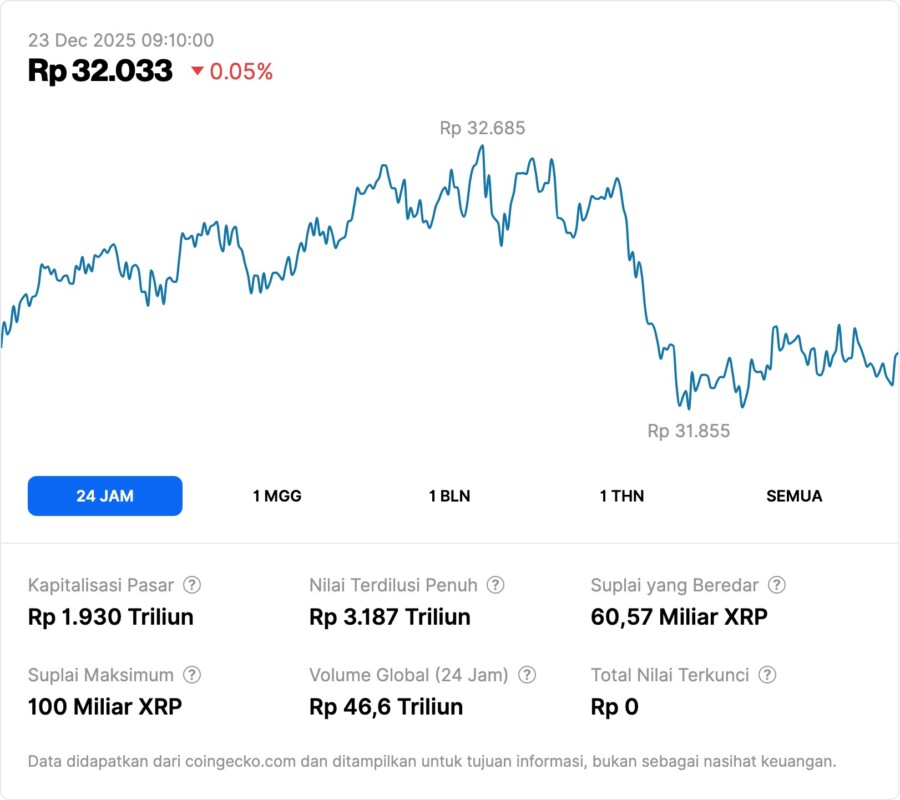The height and width of the screenshot is (800, 900).
Task: Open the Total Nilai Terkunci help icon
Action: 767,675
